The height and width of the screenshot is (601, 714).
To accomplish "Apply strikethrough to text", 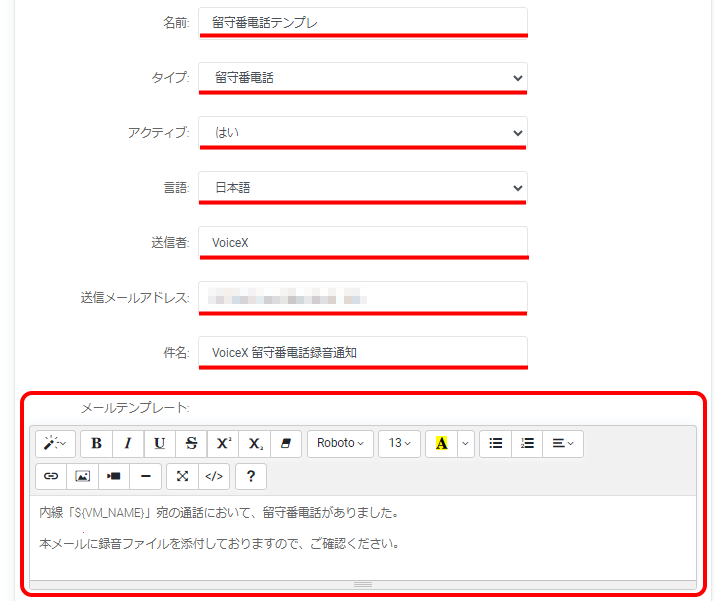I will tap(191, 443).
